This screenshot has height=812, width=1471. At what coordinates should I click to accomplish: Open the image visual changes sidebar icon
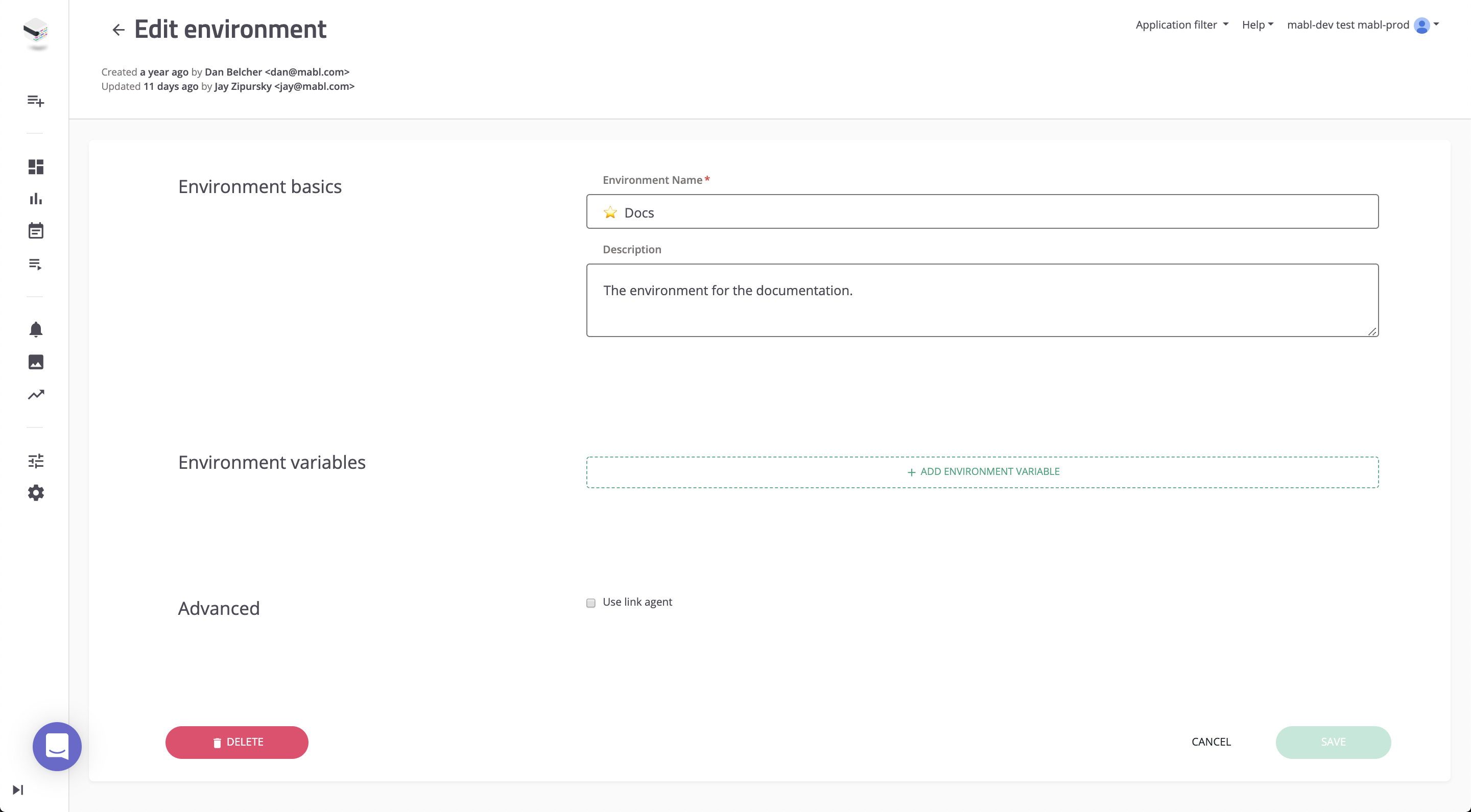click(35, 362)
